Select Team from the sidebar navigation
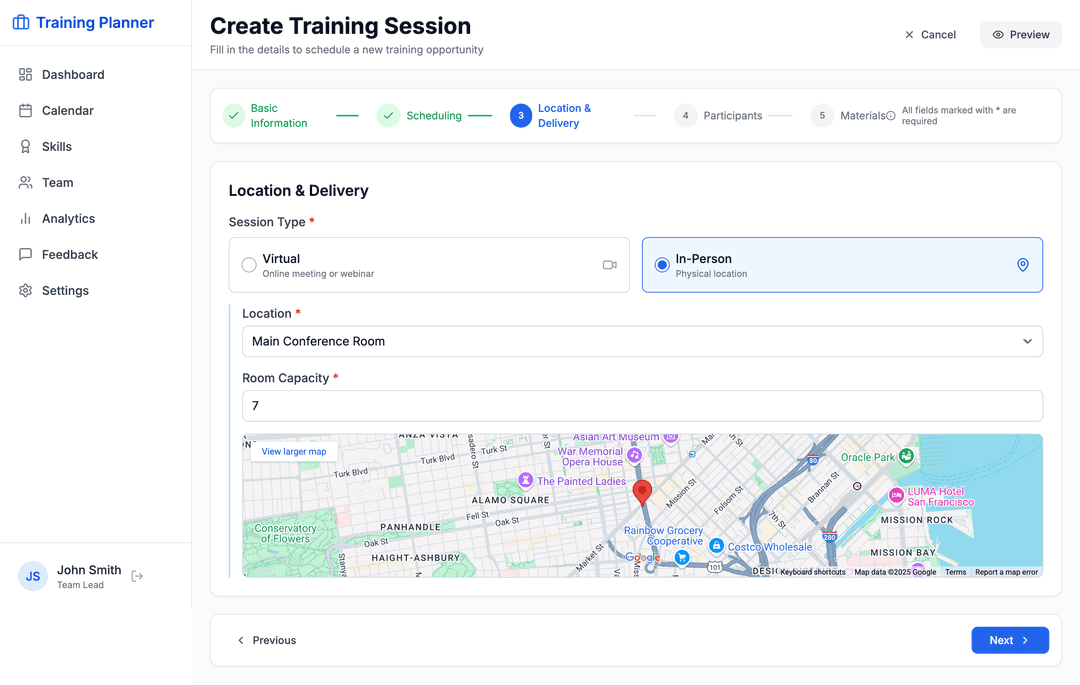 tap(60, 182)
